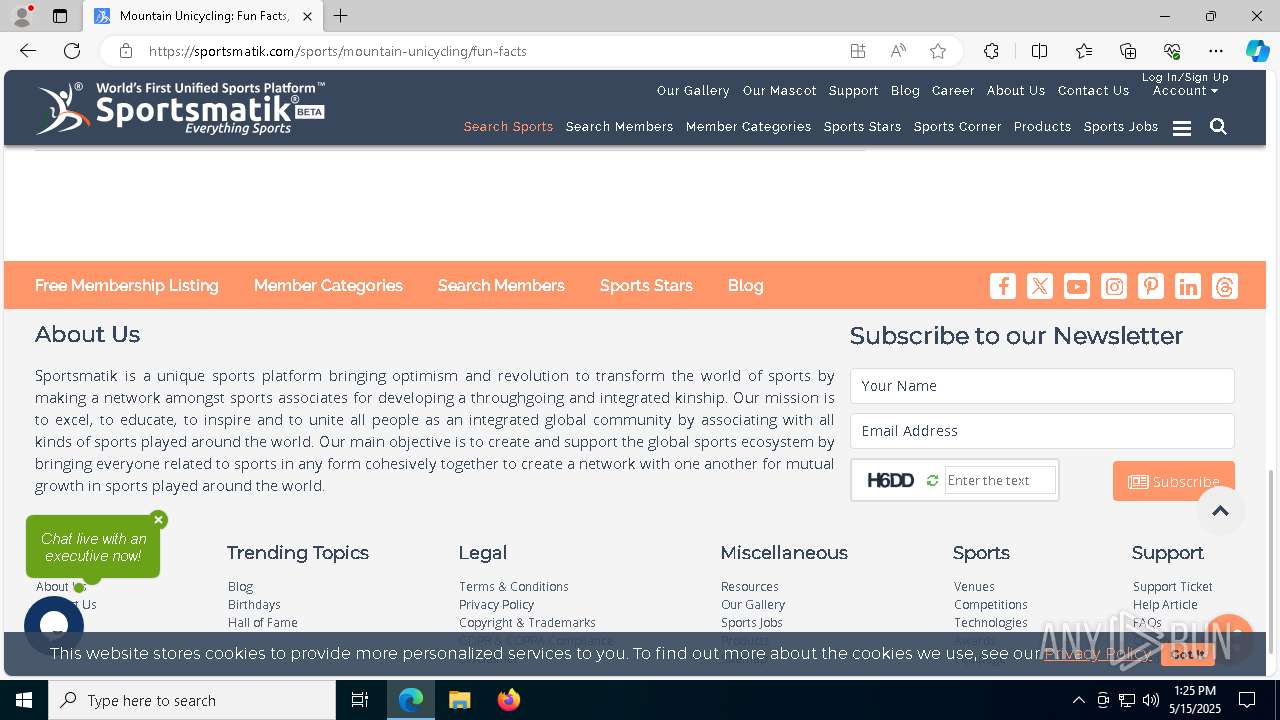Click the site search magnifier icon

(1218, 127)
